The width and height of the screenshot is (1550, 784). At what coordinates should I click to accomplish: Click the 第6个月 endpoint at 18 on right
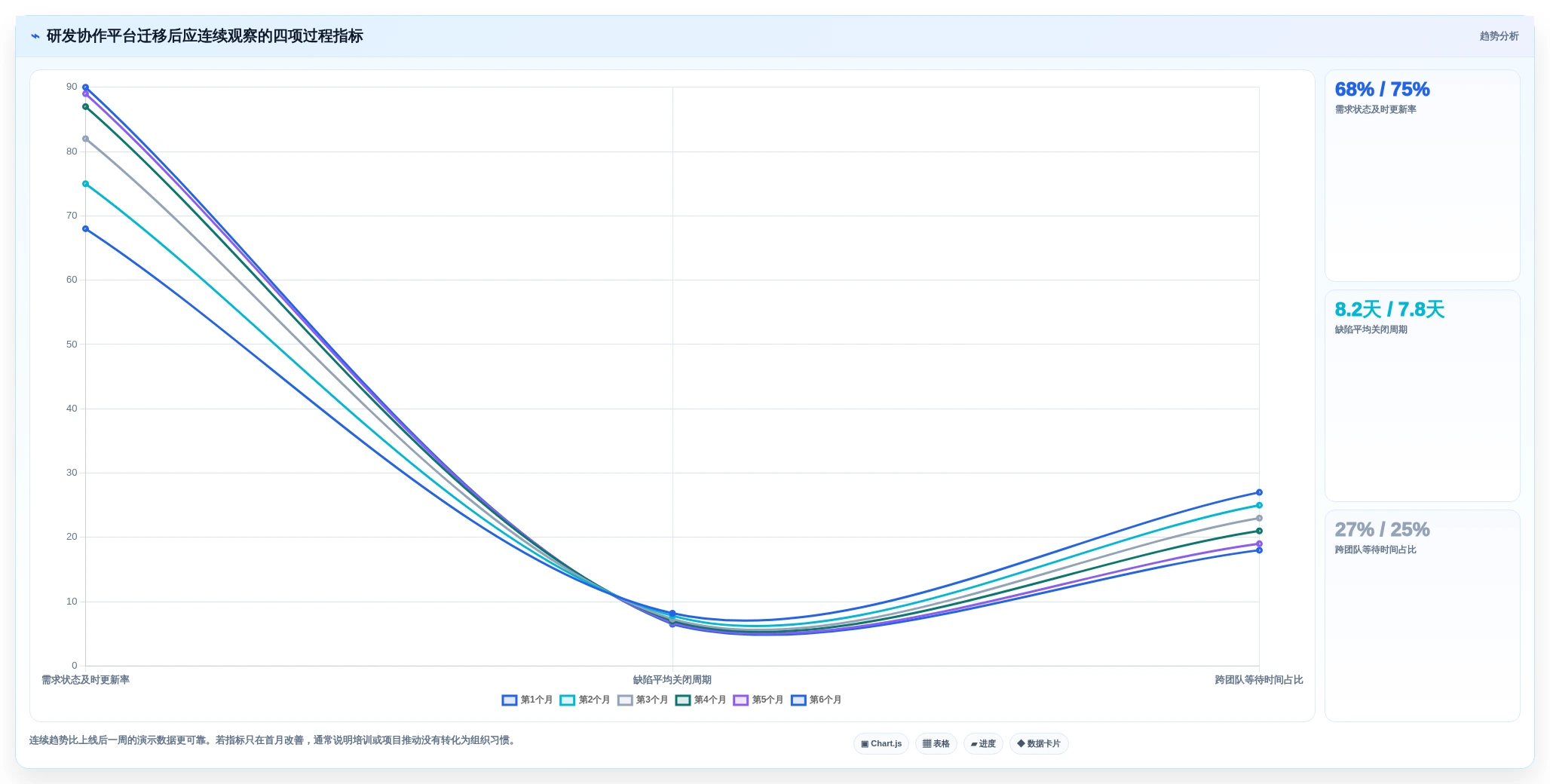coord(1259,550)
